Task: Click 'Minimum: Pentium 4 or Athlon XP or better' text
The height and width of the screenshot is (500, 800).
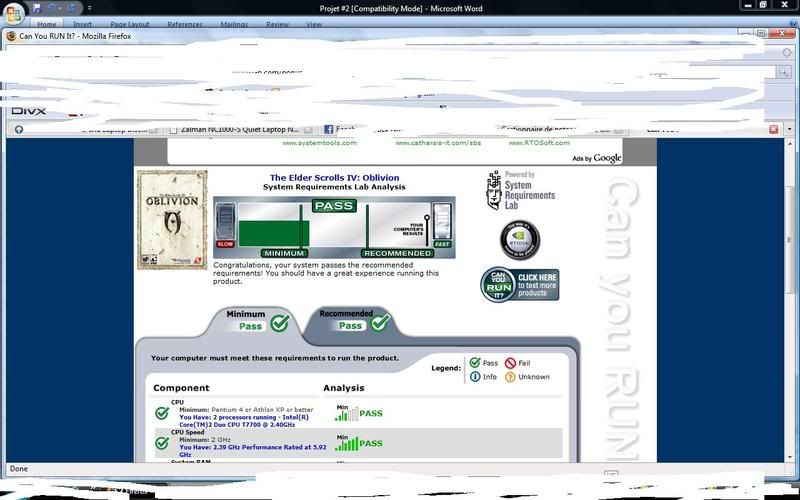Action: click(246, 410)
